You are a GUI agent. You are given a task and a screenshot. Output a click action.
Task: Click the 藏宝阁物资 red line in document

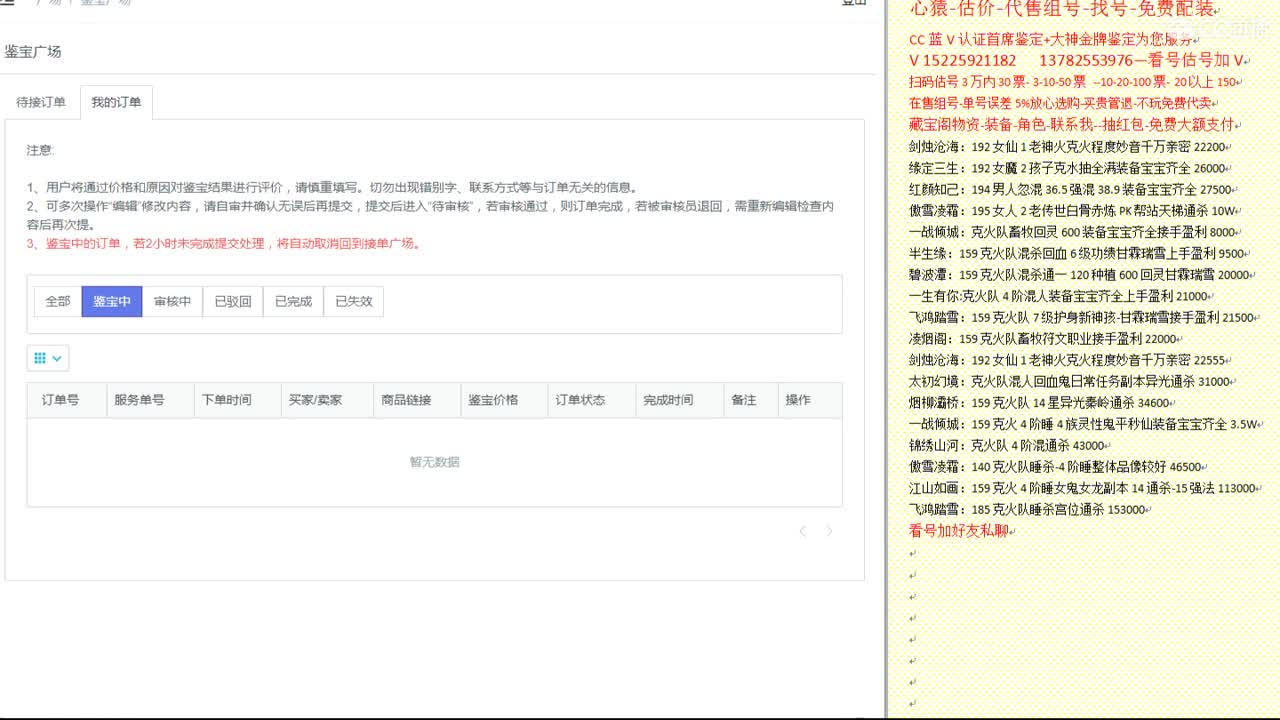[1072, 125]
